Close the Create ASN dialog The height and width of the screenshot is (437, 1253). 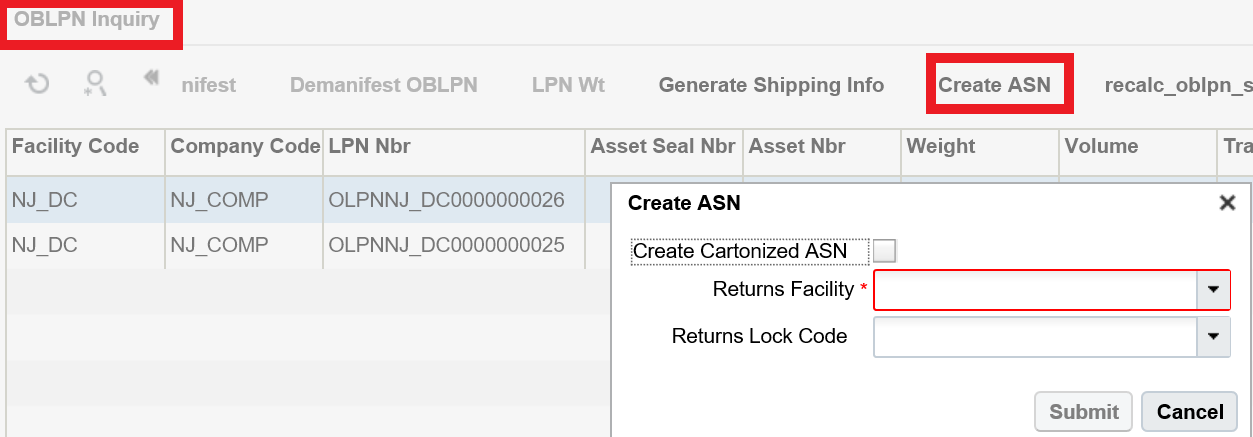coord(1227,203)
